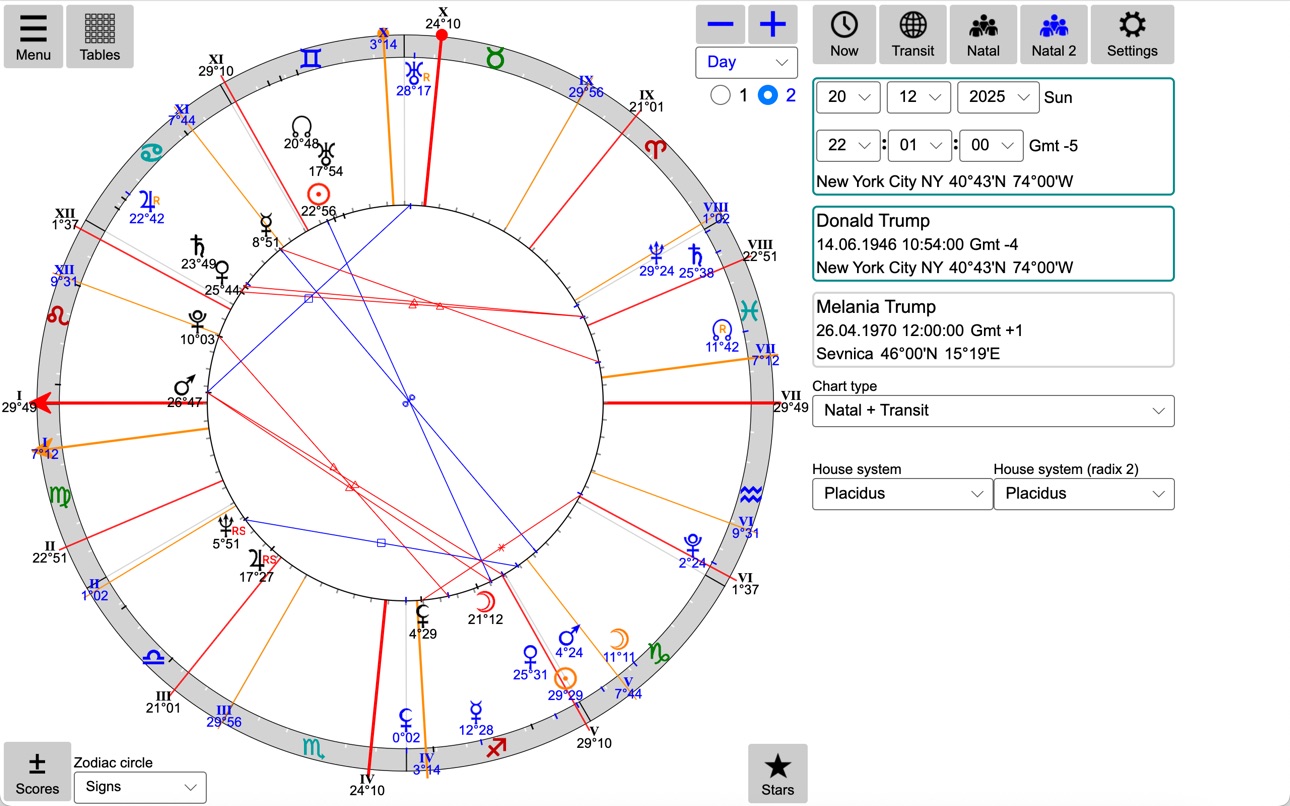Select radio option 1
This screenshot has width=1290, height=806.
pyautogui.click(x=720, y=96)
